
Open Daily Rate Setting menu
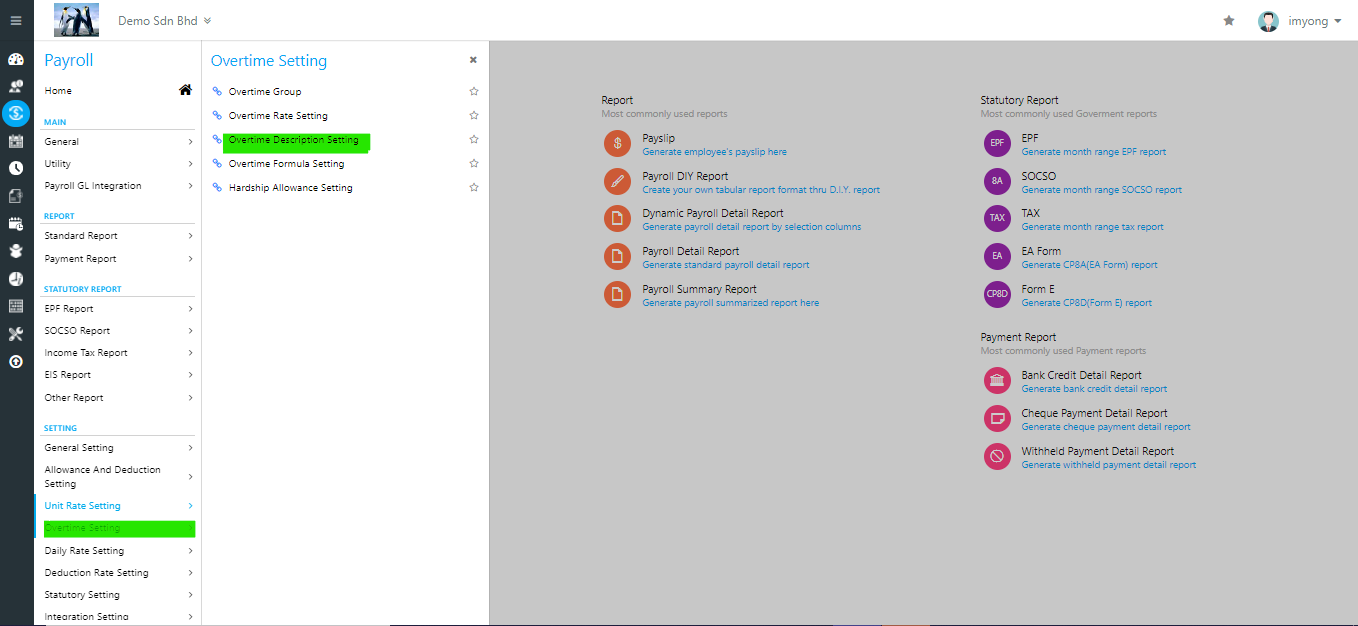tap(118, 551)
